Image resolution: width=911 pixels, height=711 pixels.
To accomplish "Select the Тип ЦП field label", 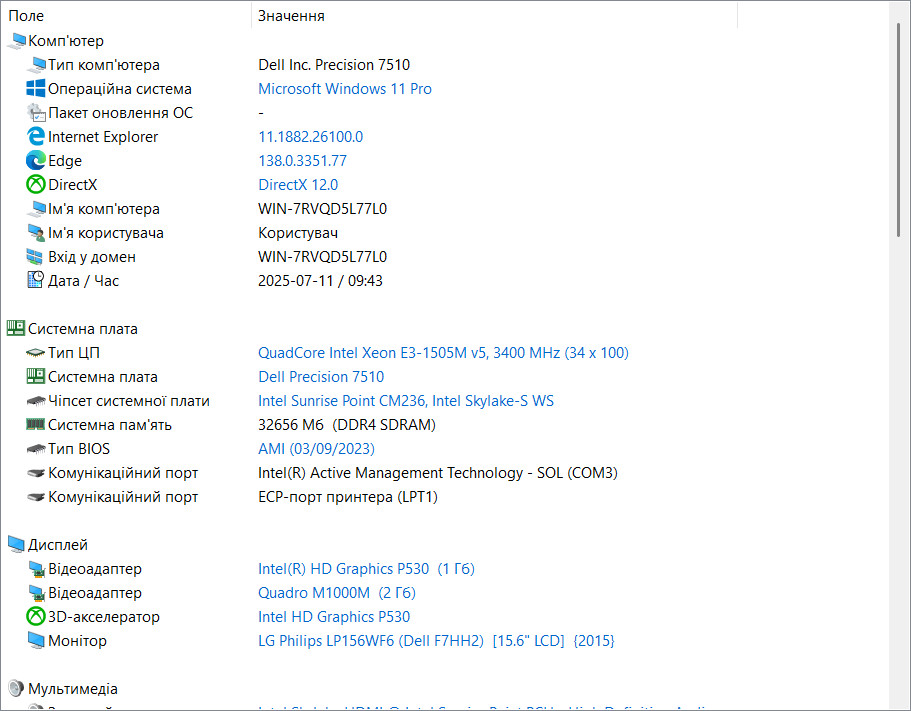I will [73, 353].
